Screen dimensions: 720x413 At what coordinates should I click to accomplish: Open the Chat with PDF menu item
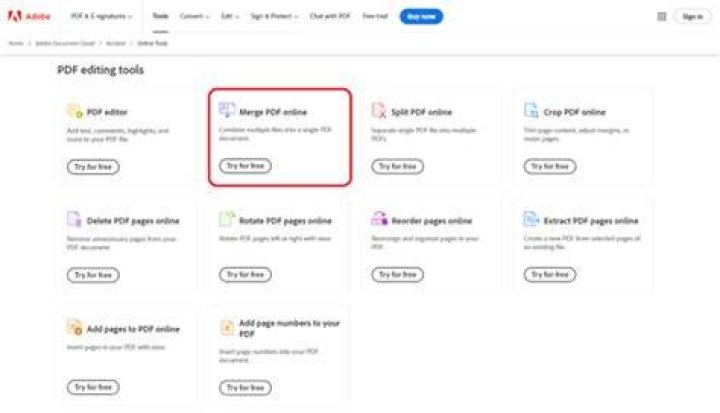click(330, 16)
